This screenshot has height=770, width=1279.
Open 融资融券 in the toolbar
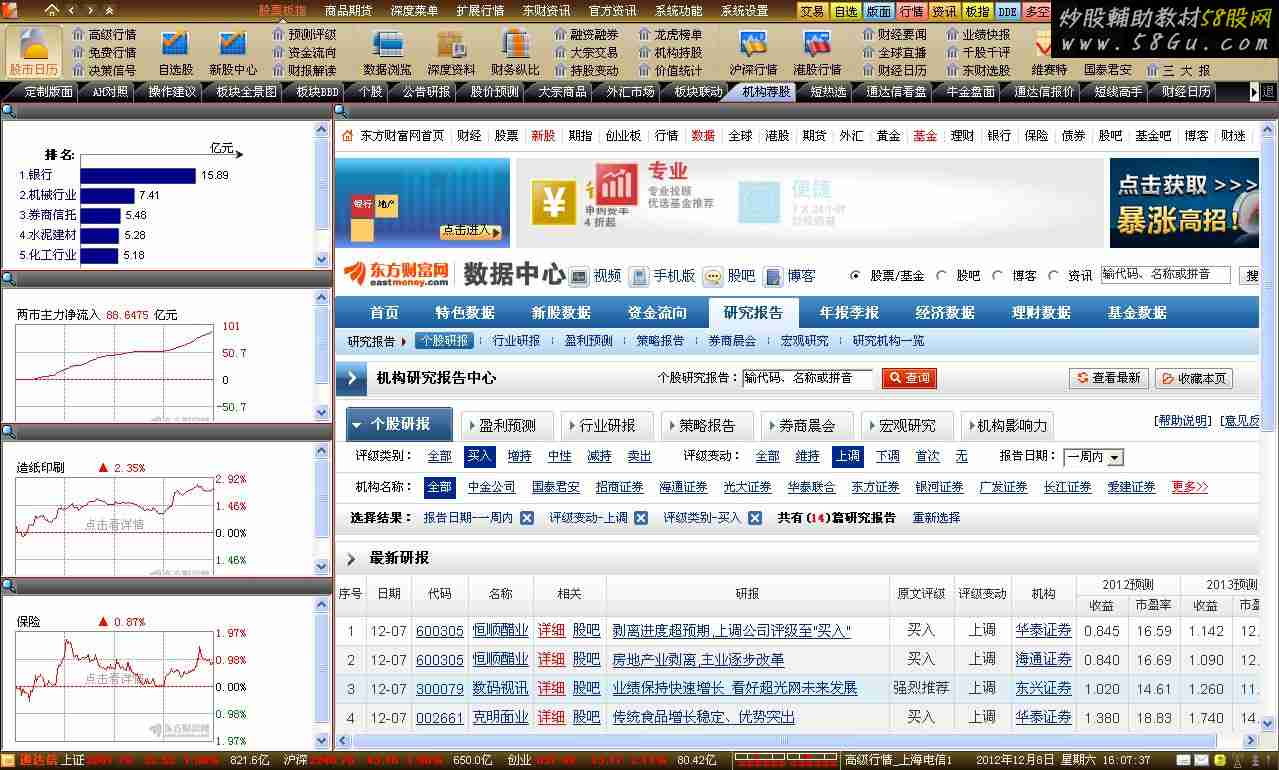tap(586, 34)
